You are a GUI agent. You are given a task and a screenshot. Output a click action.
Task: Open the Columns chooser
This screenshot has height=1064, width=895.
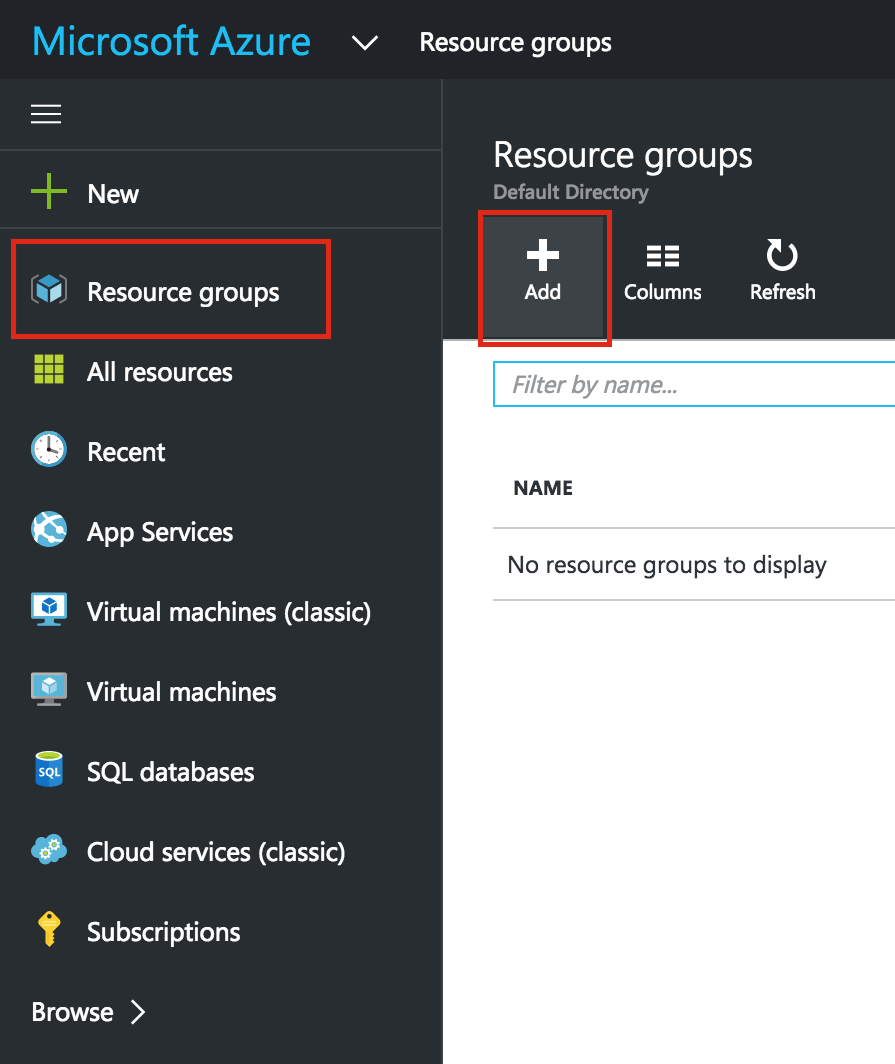coord(662,273)
